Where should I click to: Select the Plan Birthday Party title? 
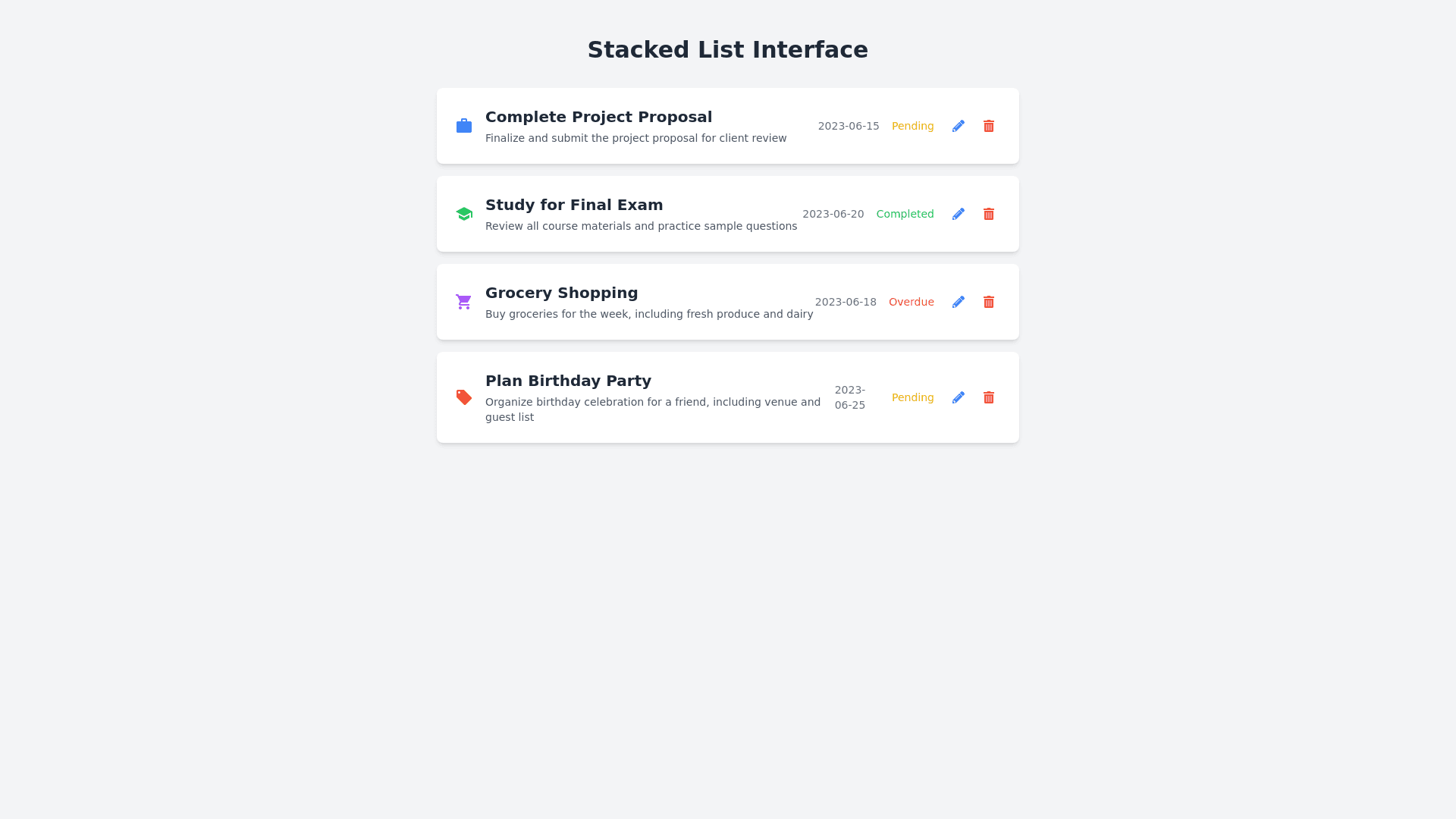[x=568, y=381]
